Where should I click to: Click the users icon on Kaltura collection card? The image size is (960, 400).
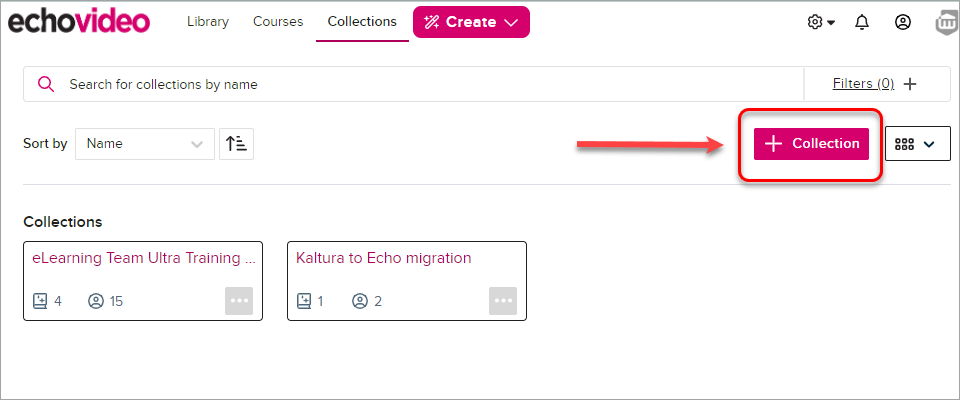[x=359, y=301]
